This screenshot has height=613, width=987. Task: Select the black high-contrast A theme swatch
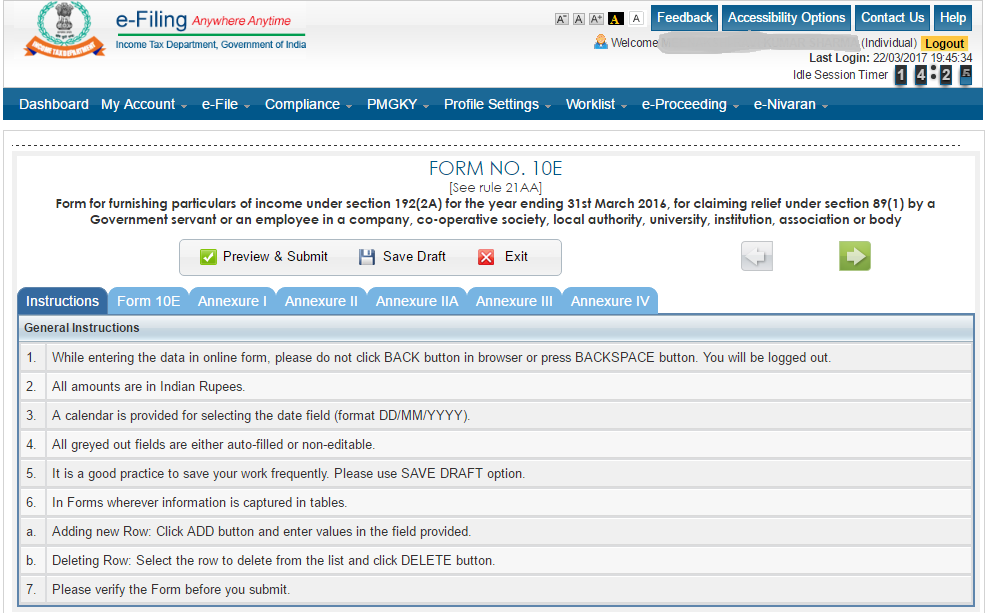tap(616, 19)
